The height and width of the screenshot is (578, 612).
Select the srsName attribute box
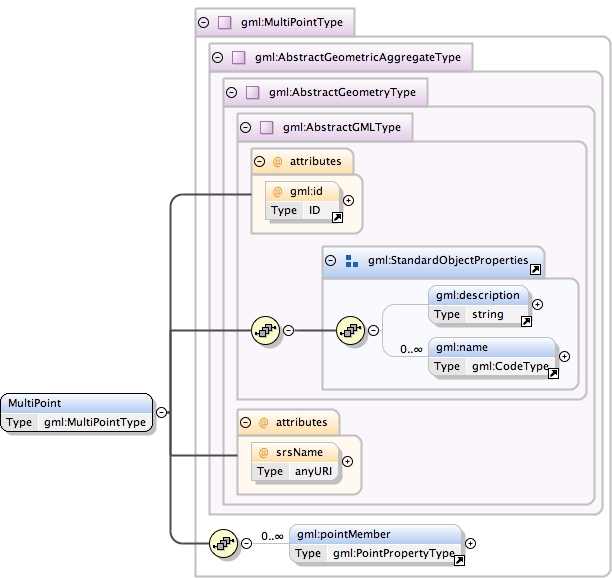[x=295, y=462]
